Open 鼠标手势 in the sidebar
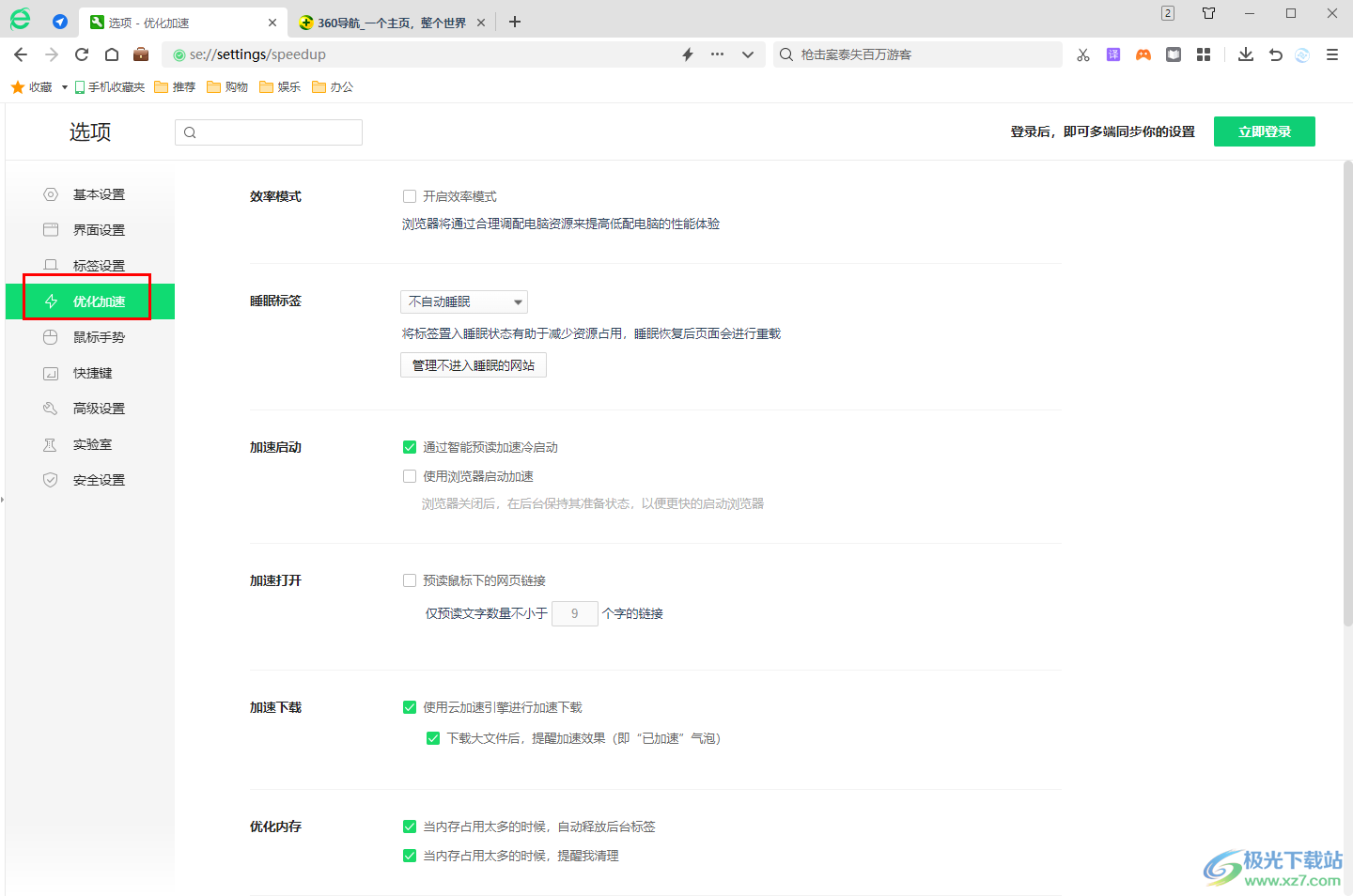 [90, 337]
